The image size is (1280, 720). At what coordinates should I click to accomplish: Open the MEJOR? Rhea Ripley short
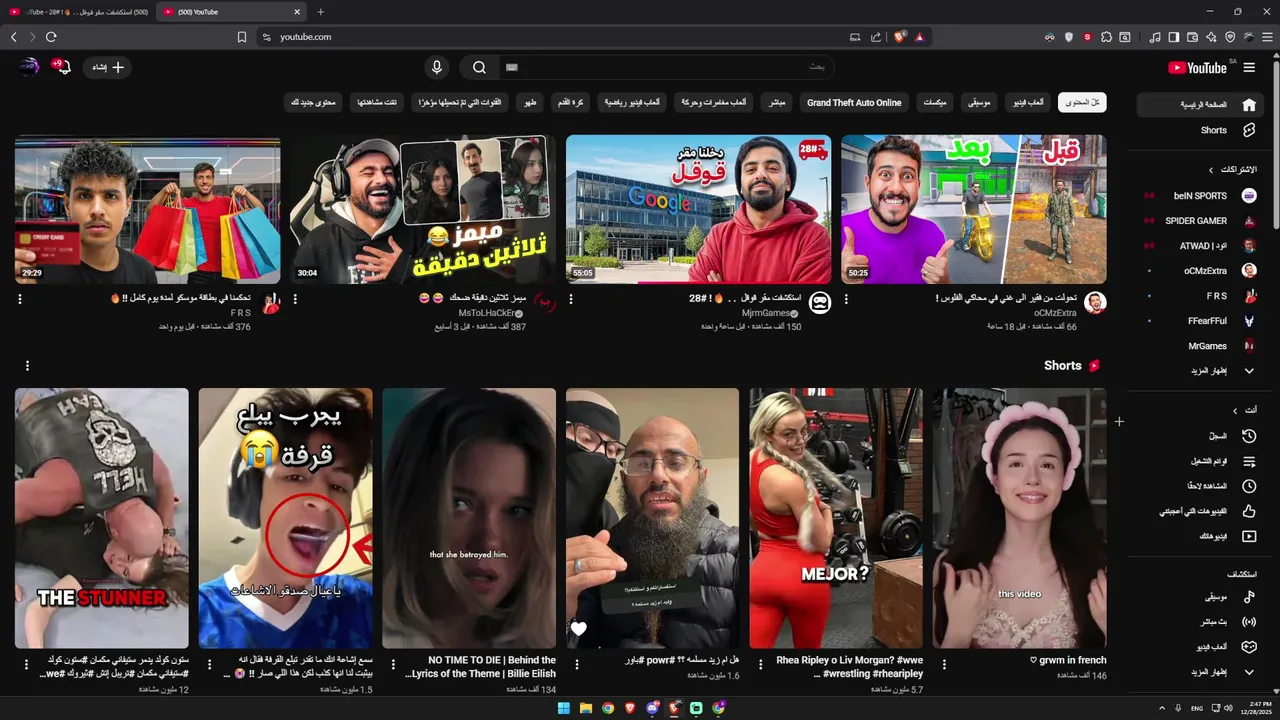[x=836, y=518]
